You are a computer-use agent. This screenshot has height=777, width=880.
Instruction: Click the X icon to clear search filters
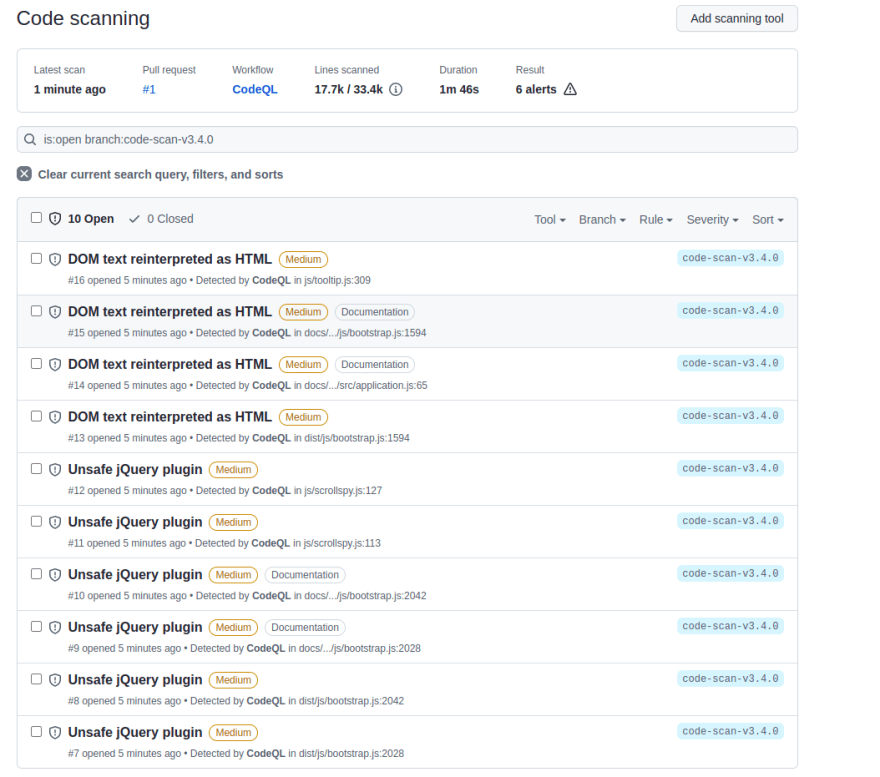click(x=24, y=174)
